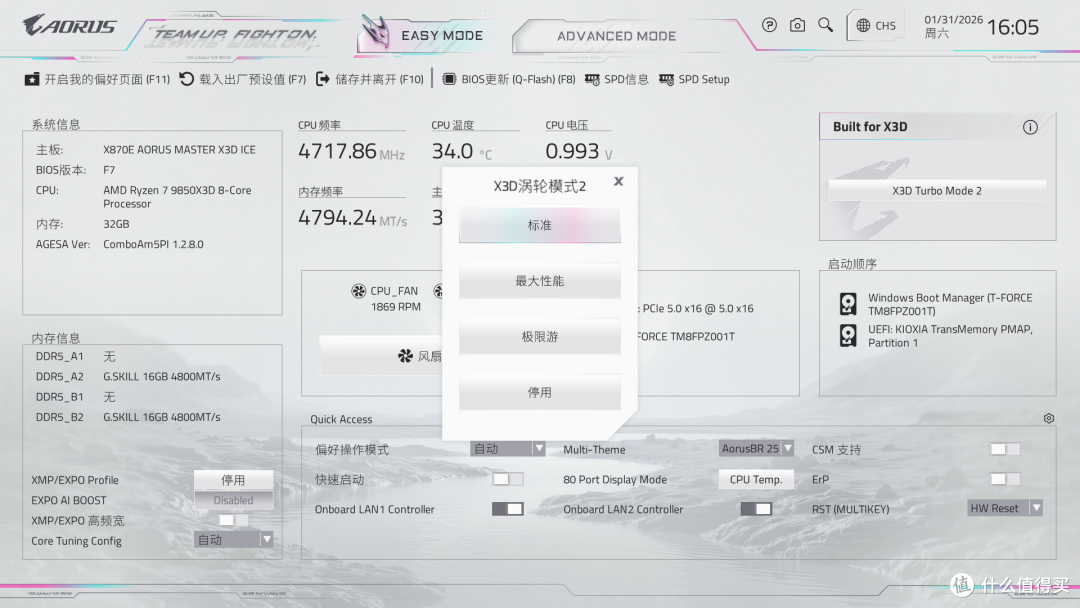Image resolution: width=1080 pixels, height=608 pixels.
Task: Open the search magnifier icon
Action: tap(825, 25)
